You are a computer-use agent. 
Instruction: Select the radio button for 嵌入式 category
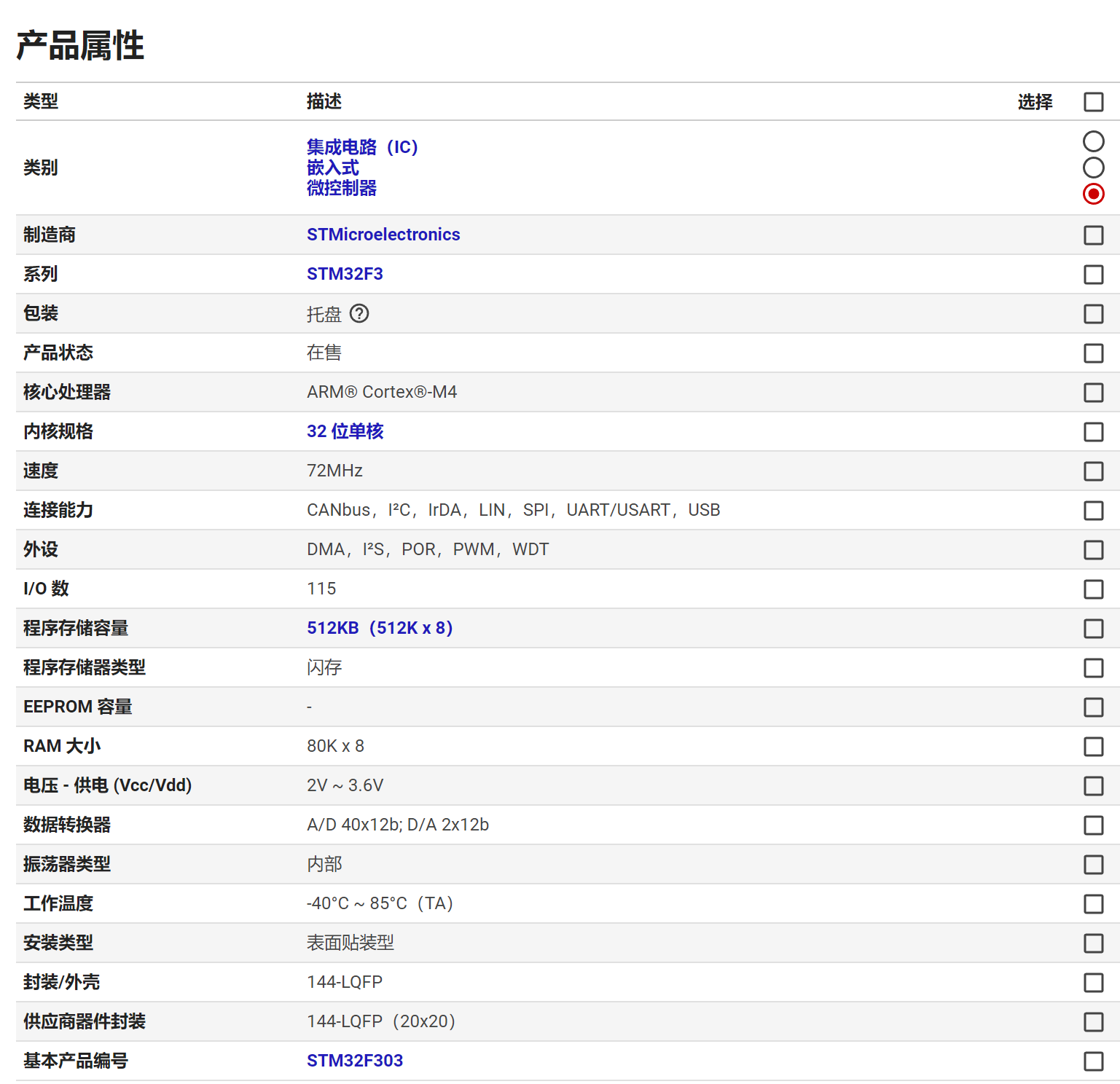pyautogui.click(x=1093, y=168)
